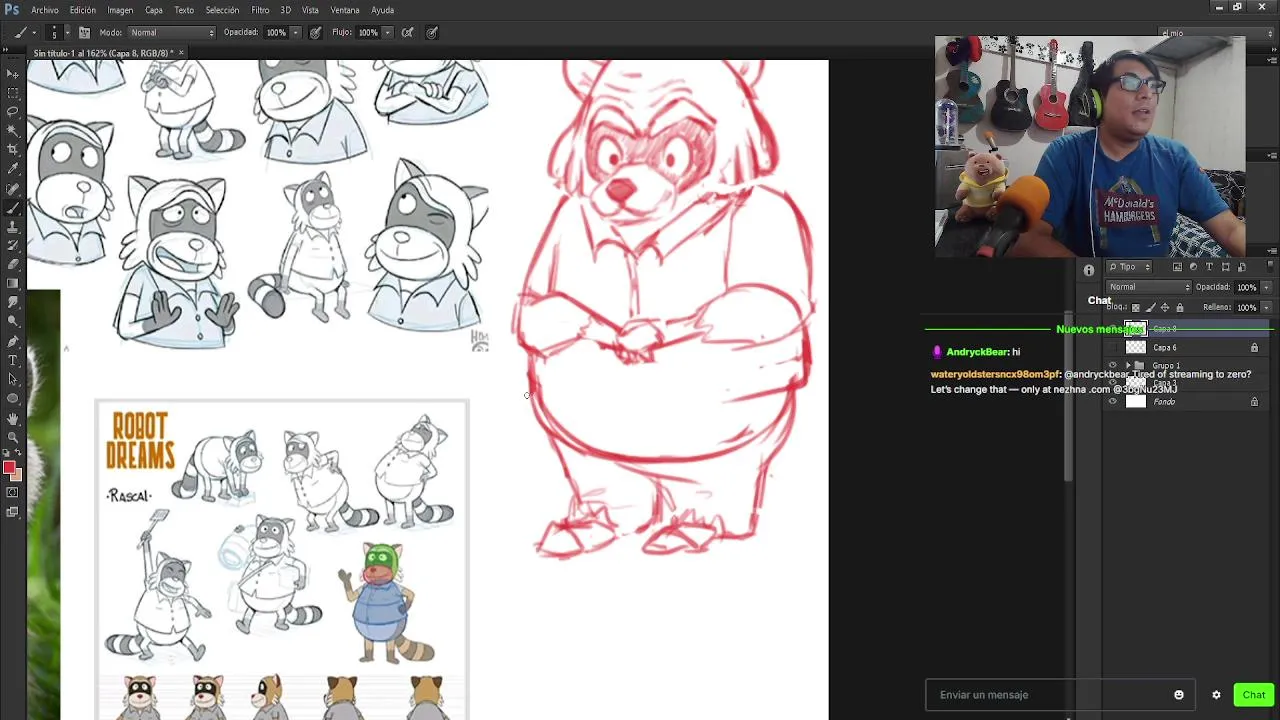Select the Clone Stamp tool
Viewport: 1280px width, 720px height.
(12, 226)
